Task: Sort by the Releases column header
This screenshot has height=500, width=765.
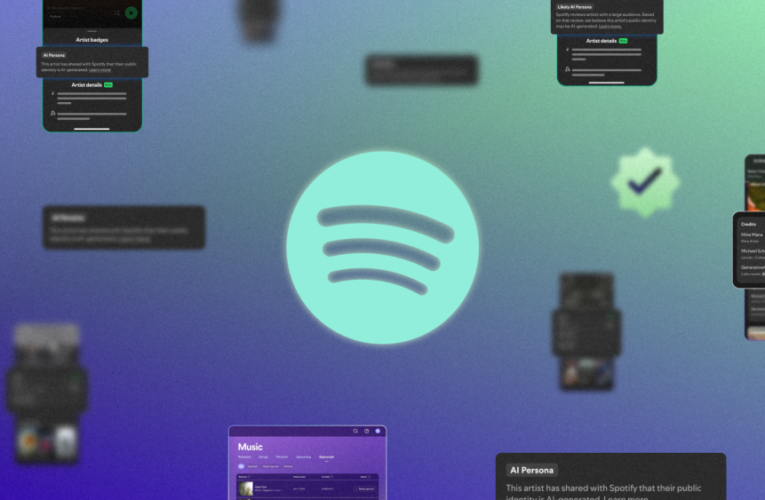Action: 243,477
